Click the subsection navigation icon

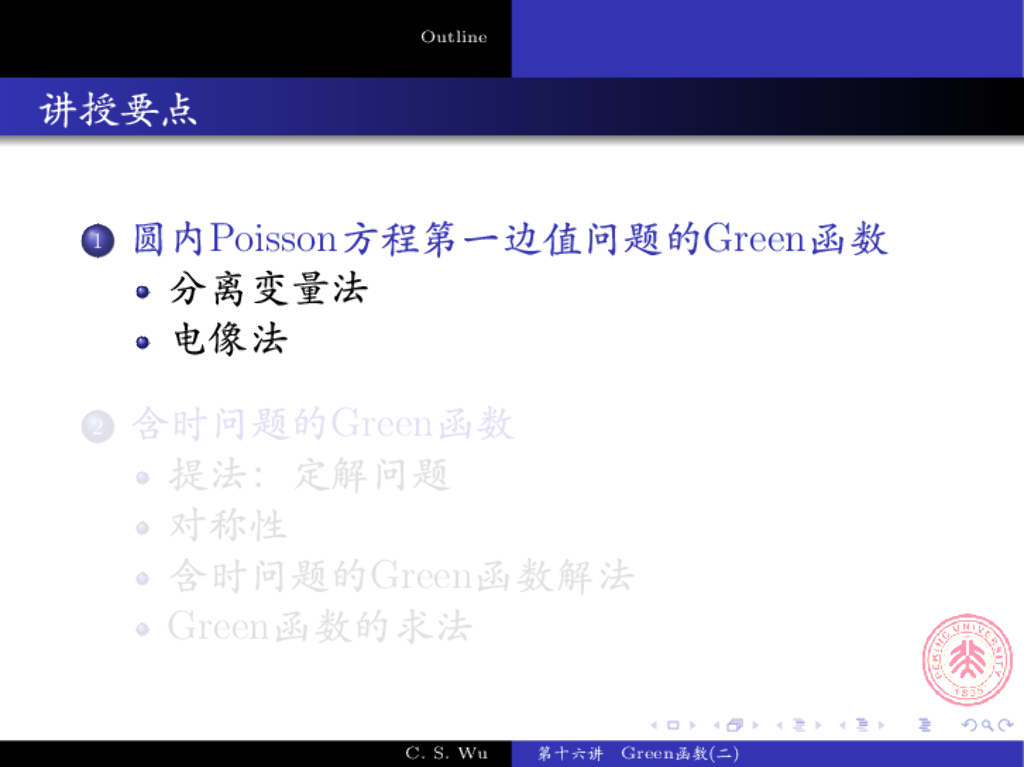800,725
